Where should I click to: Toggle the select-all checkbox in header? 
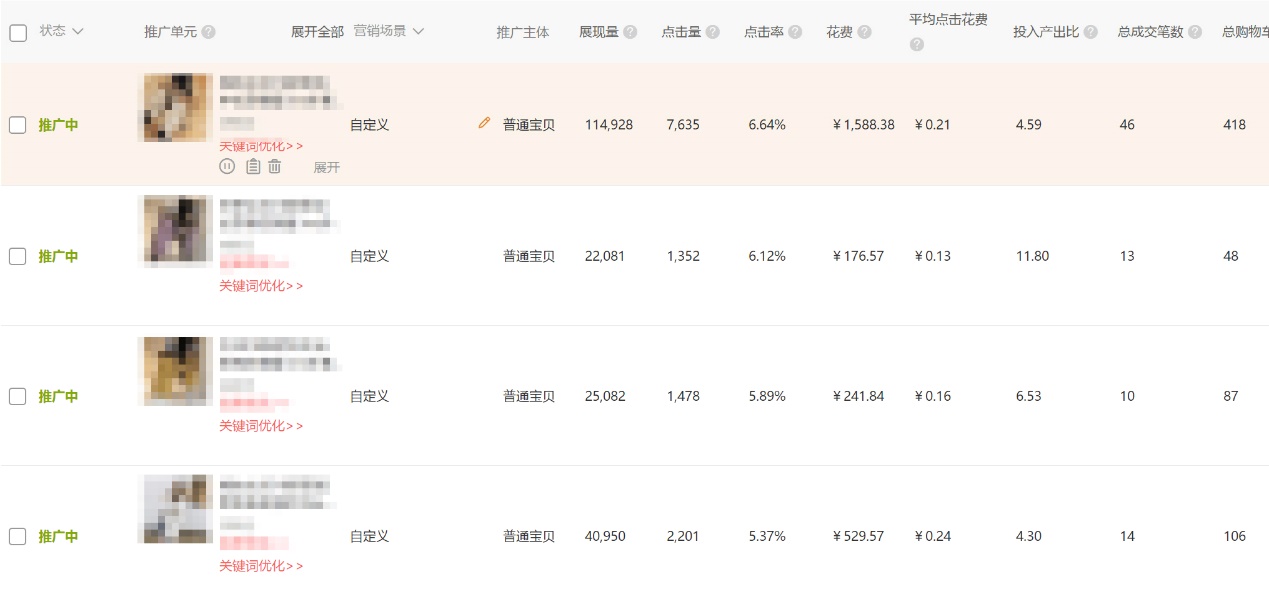[18, 33]
